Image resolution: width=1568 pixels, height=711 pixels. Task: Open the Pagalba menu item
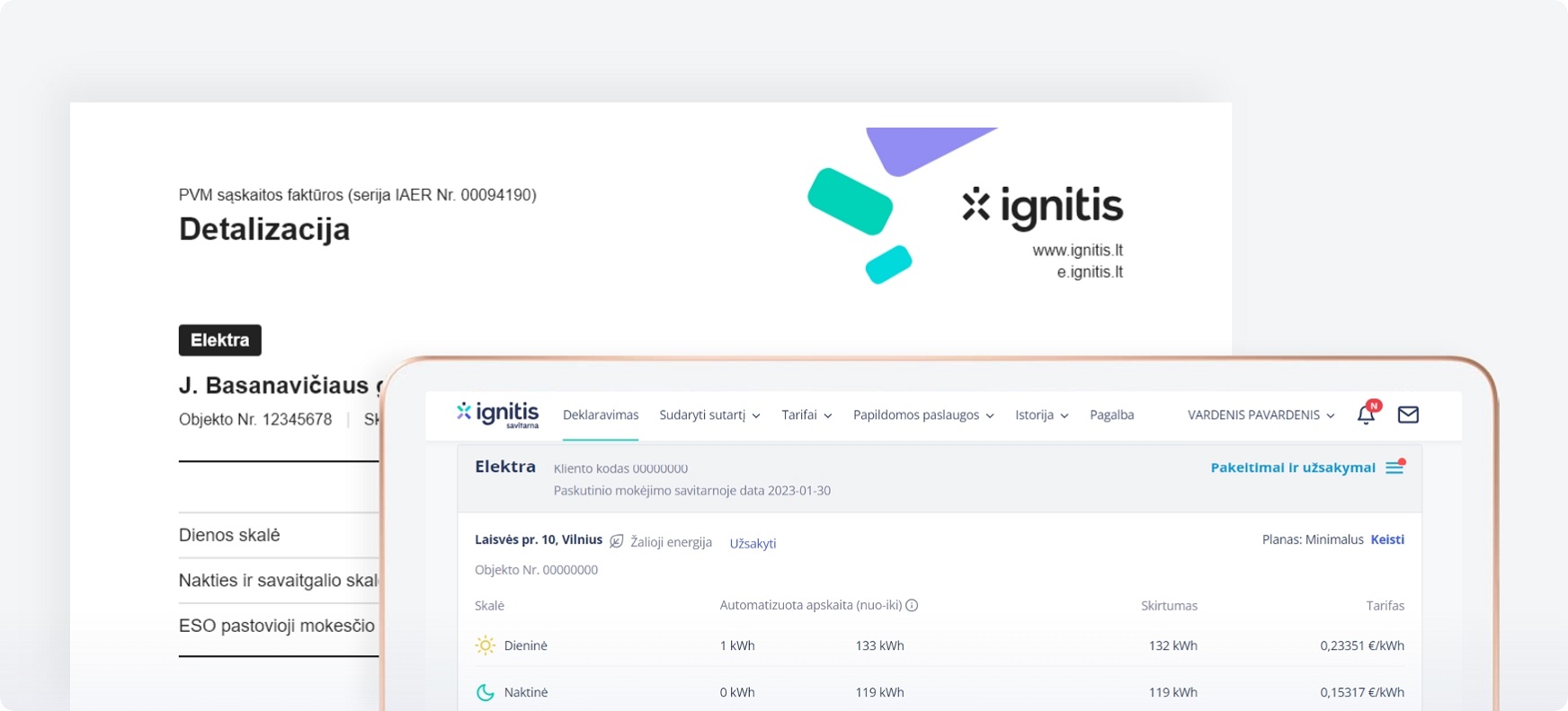[x=1112, y=415]
